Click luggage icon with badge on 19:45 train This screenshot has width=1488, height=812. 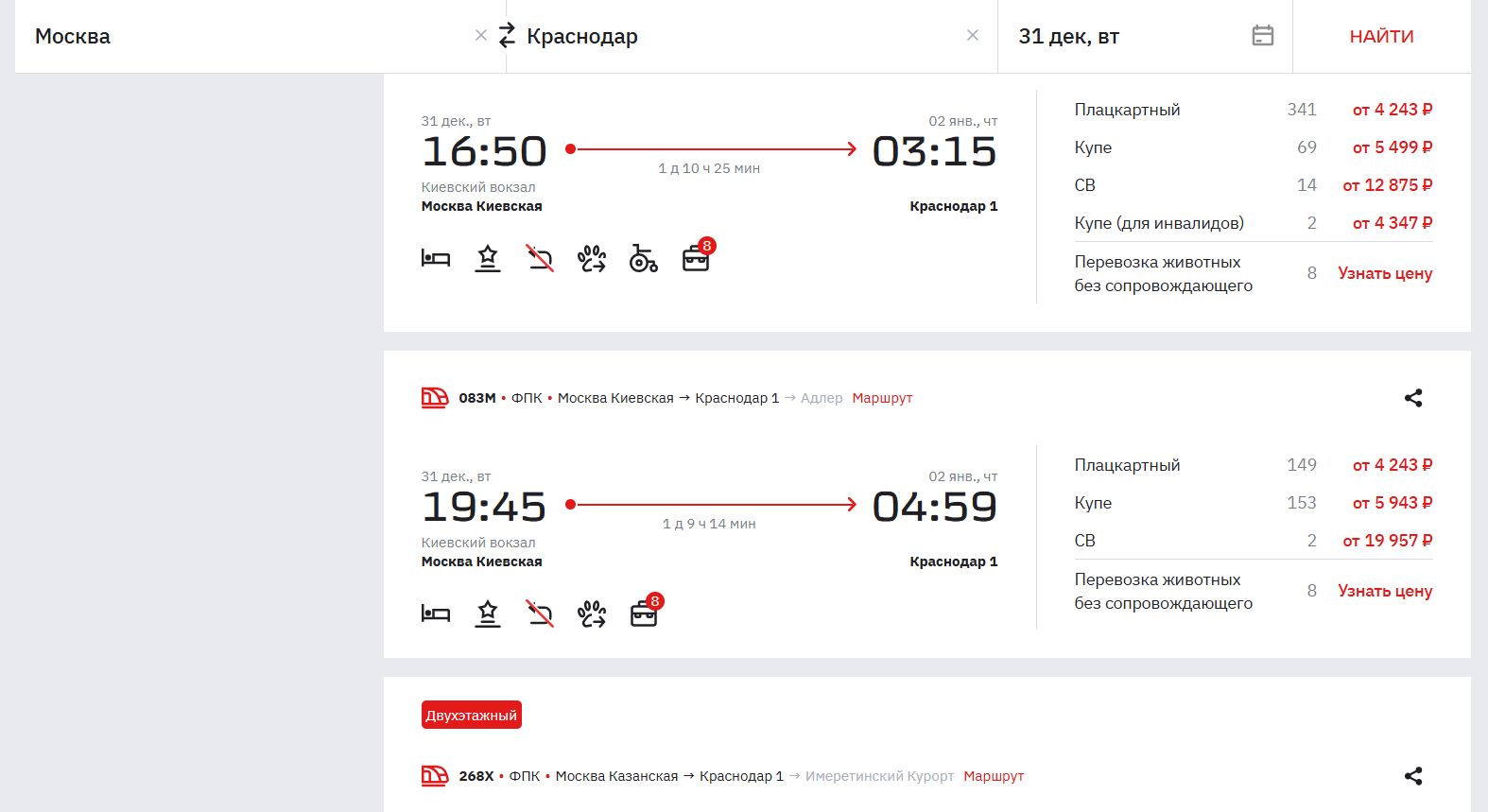(644, 613)
